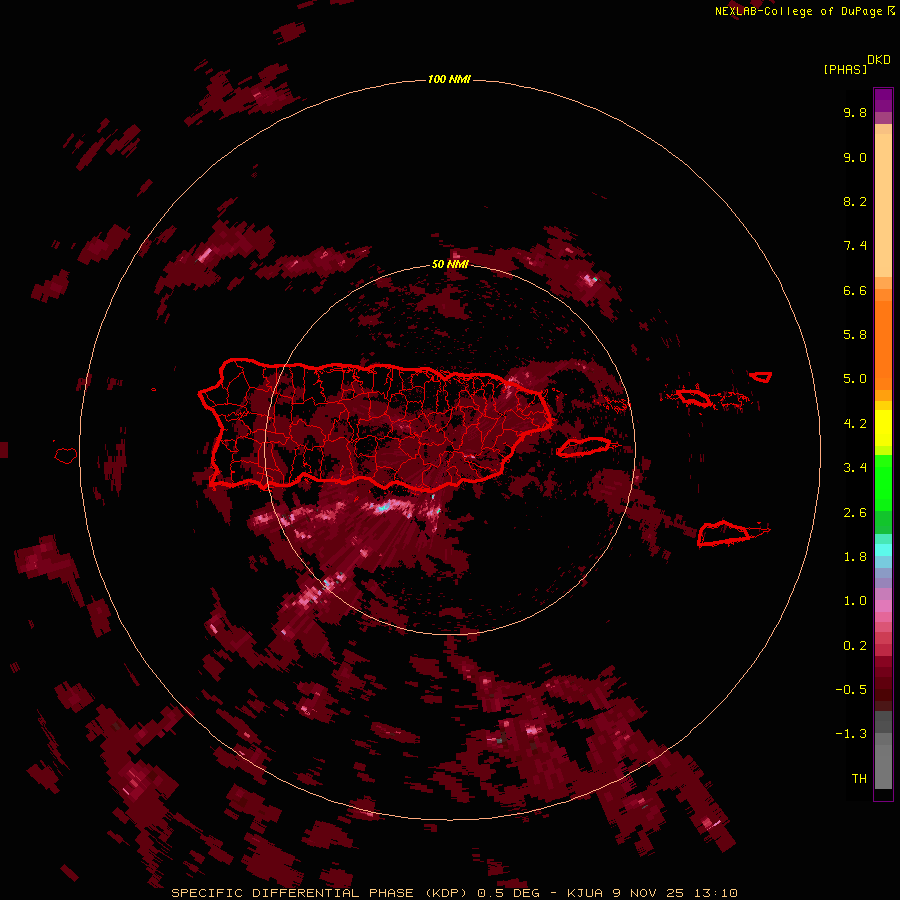The width and height of the screenshot is (900, 900).
Task: Click the 1.0 legend value label
Action: [855, 601]
